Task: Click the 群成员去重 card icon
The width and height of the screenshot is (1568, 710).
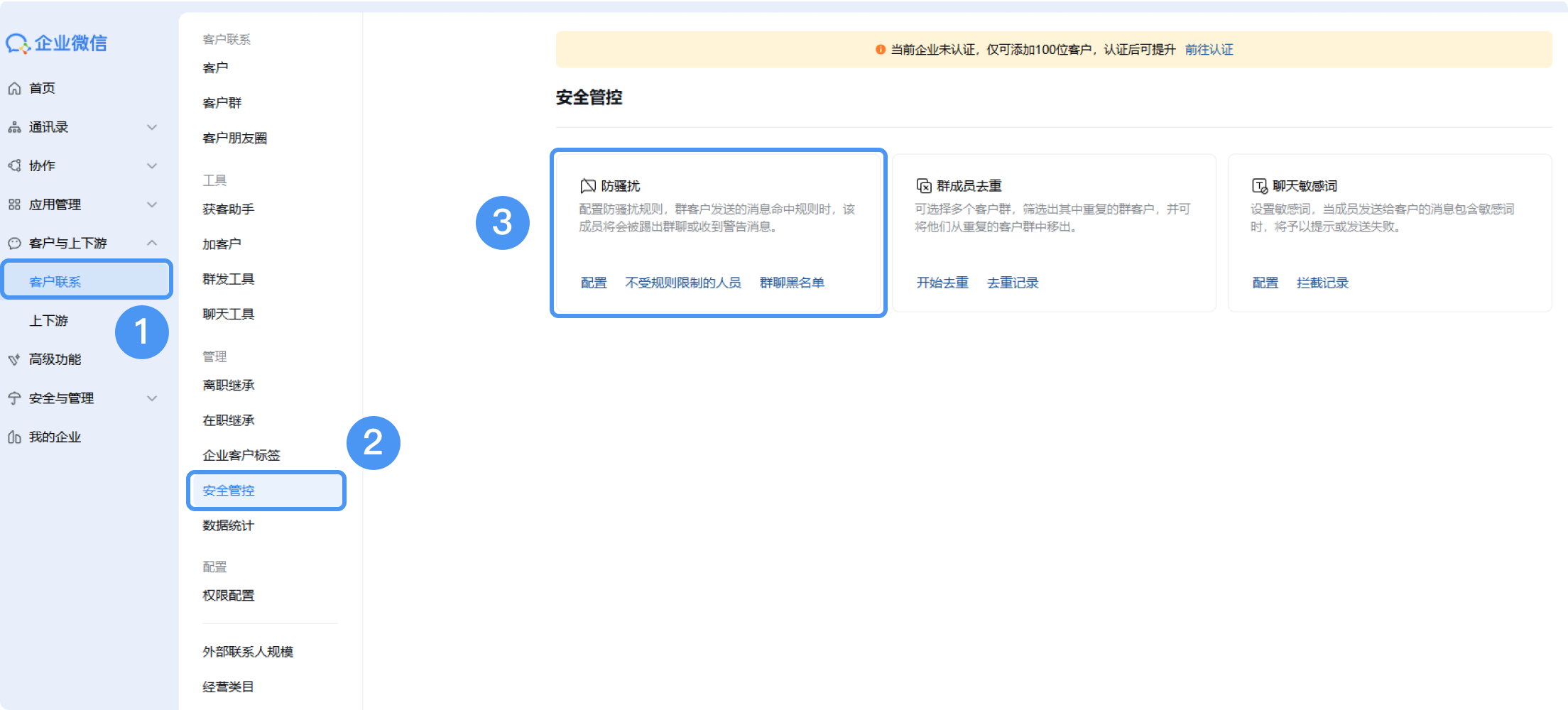Action: click(924, 186)
